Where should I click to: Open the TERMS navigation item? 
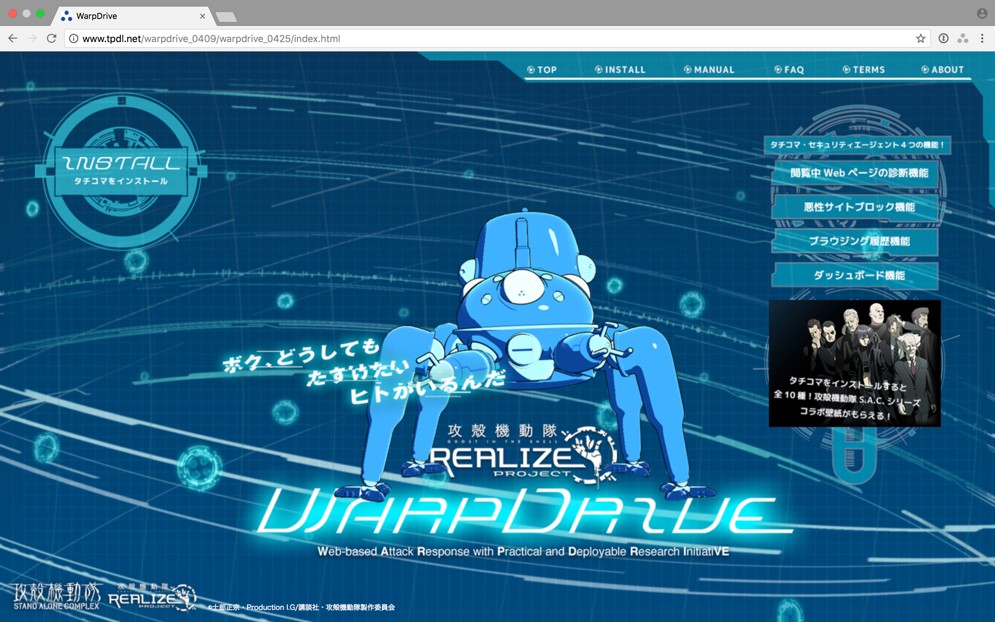pos(864,70)
